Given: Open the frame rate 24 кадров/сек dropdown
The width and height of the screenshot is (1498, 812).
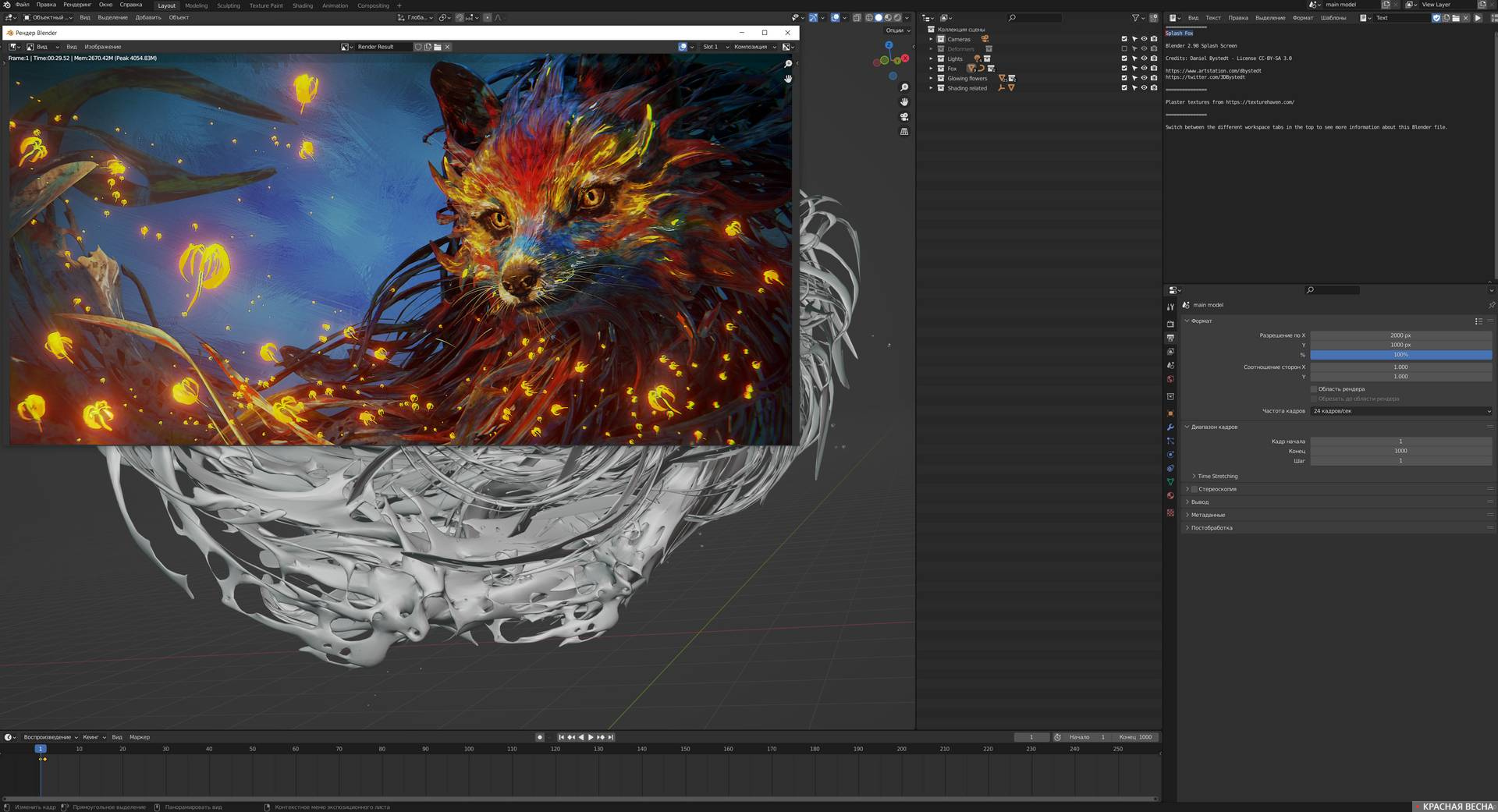Looking at the screenshot, I should pyautogui.click(x=1401, y=411).
